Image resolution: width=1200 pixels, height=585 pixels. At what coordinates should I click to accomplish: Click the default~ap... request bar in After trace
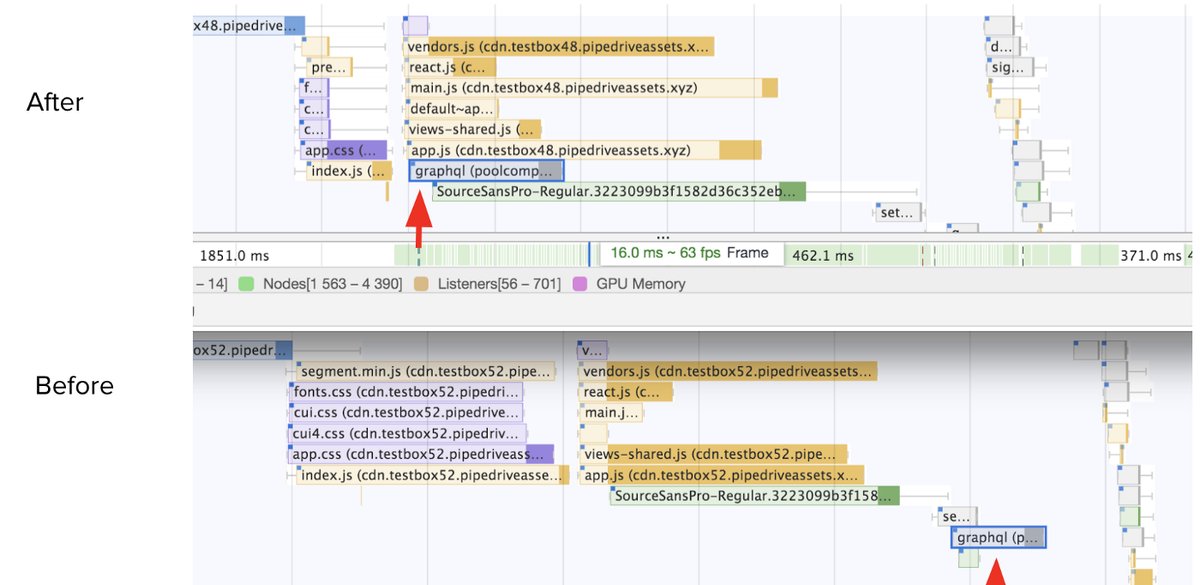(x=453, y=109)
